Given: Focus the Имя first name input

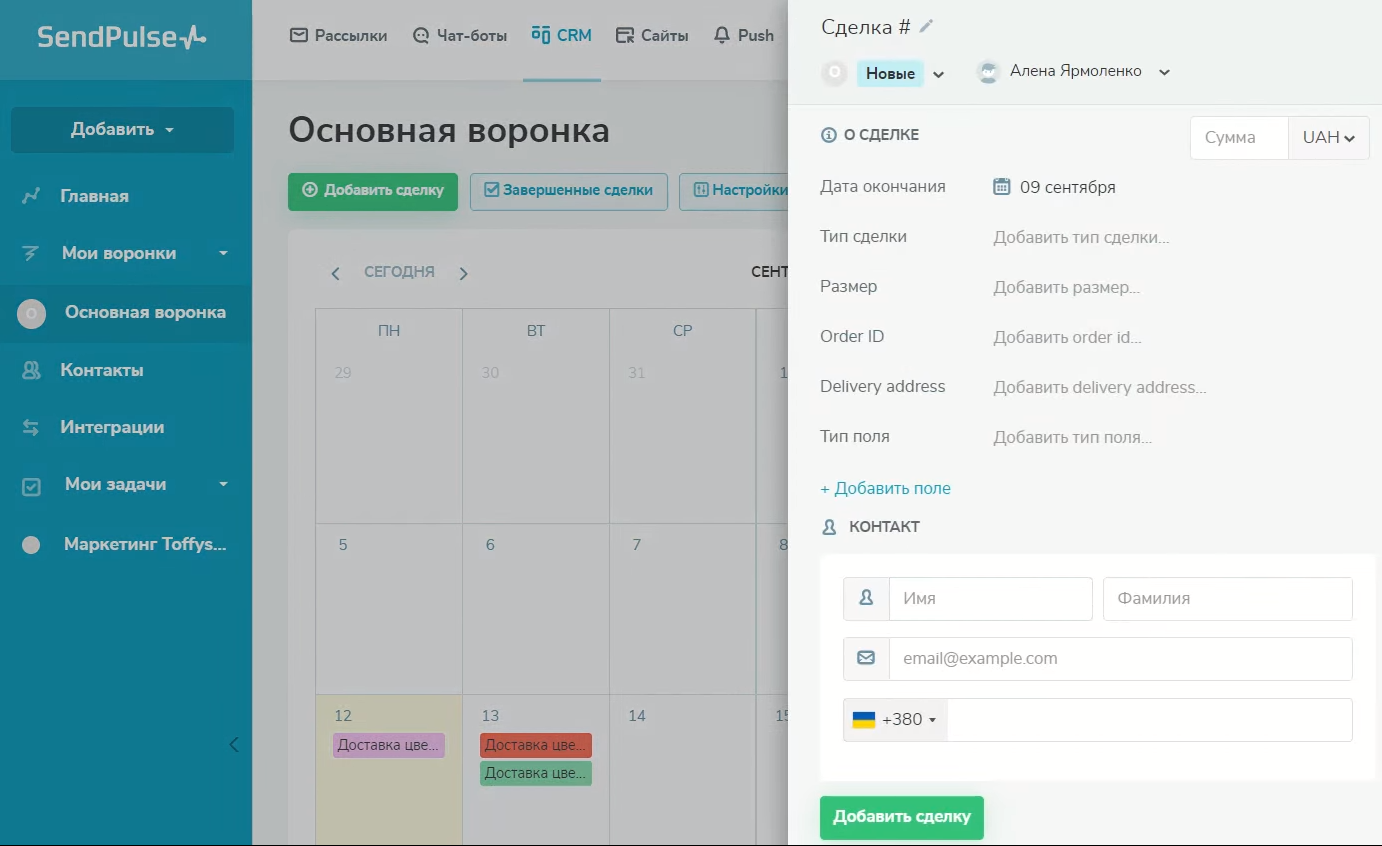Looking at the screenshot, I should pos(990,599).
